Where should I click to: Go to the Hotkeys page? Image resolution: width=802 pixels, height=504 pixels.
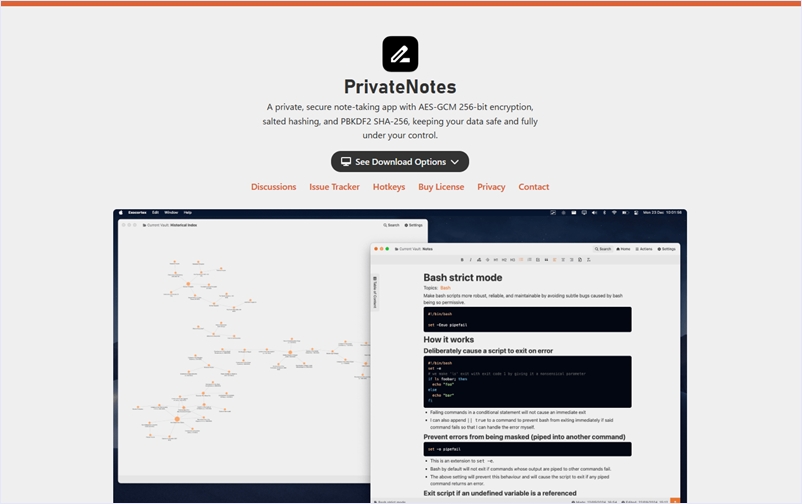coord(389,187)
